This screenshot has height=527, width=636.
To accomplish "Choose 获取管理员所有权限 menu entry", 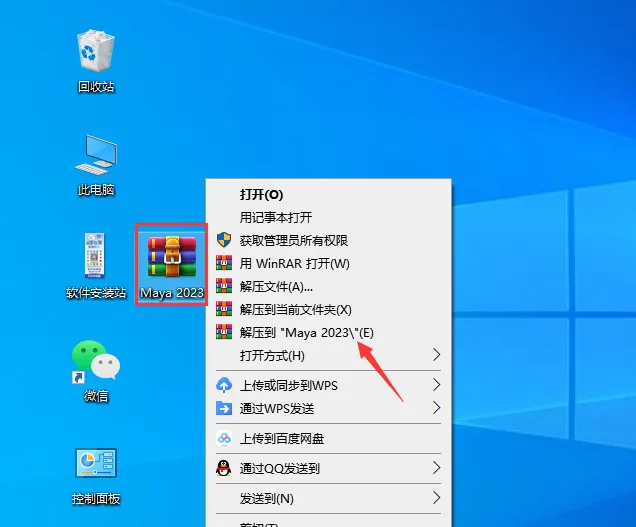I will coord(329,240).
